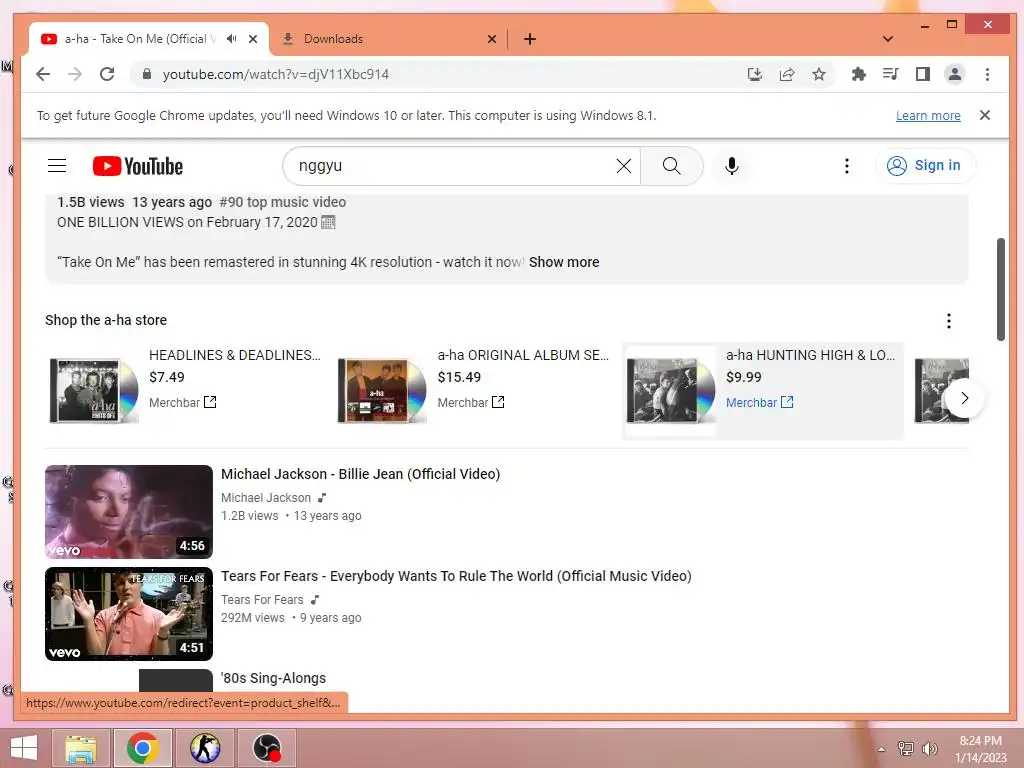Screen dimensions: 1024x768
Task: Open OBS Studio taskbar icon
Action: pyautogui.click(x=267, y=748)
